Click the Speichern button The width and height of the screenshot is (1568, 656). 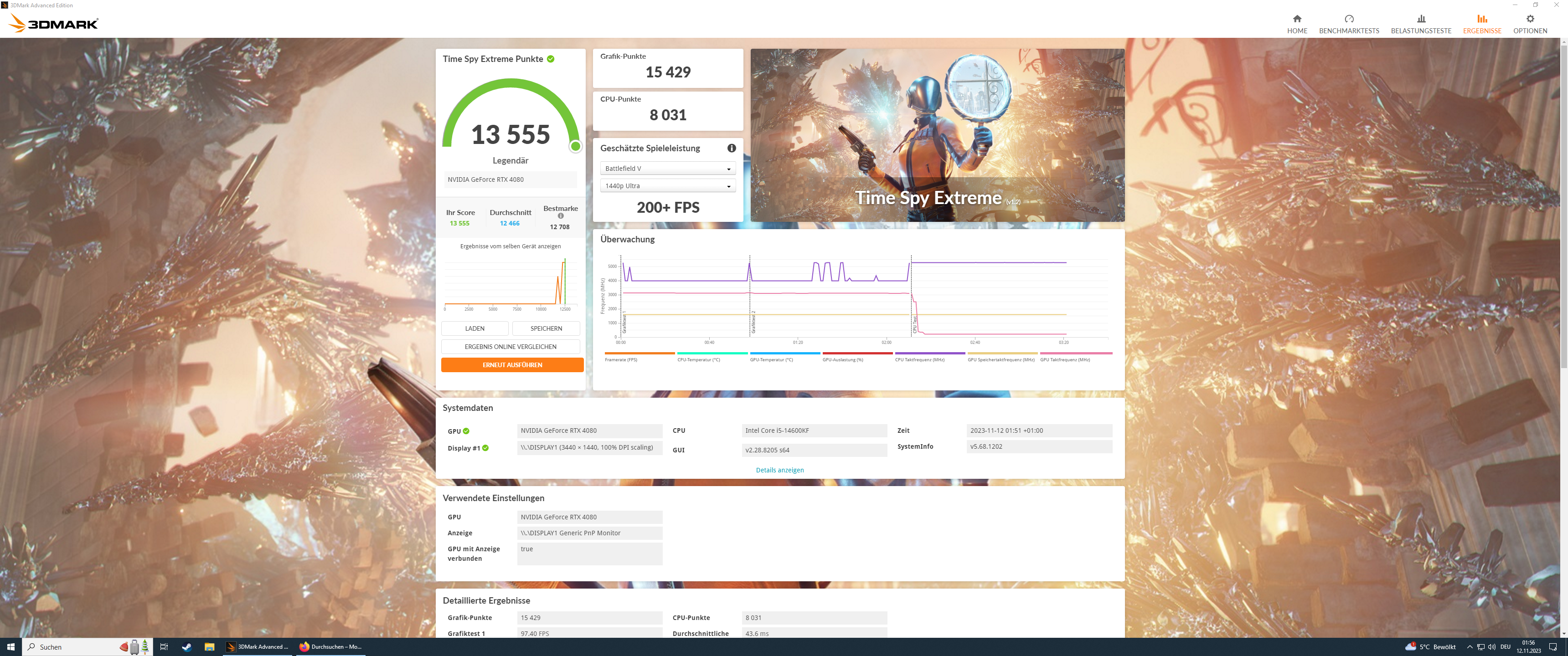546,328
